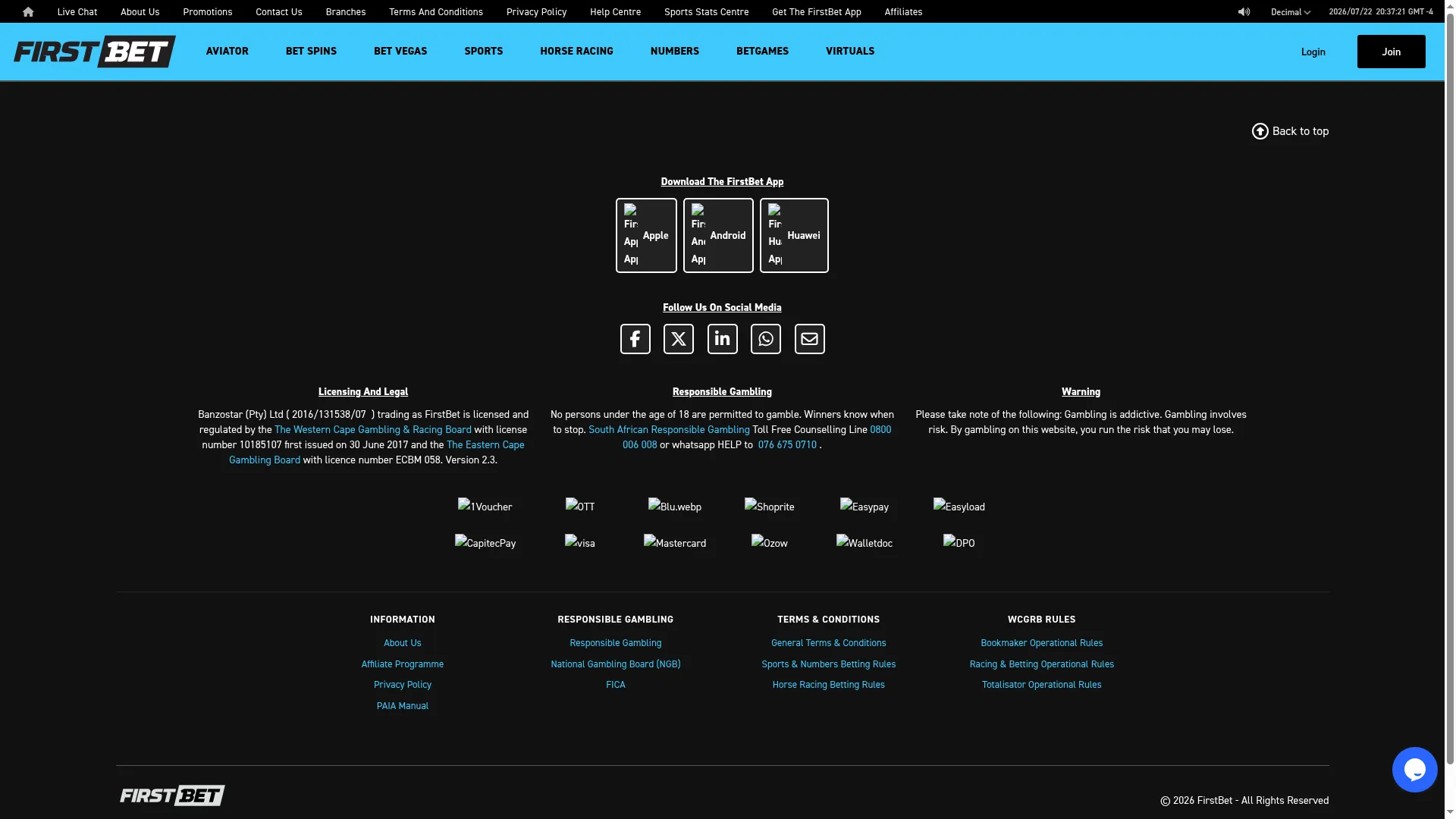Open Promotions in top bar

coord(208,12)
